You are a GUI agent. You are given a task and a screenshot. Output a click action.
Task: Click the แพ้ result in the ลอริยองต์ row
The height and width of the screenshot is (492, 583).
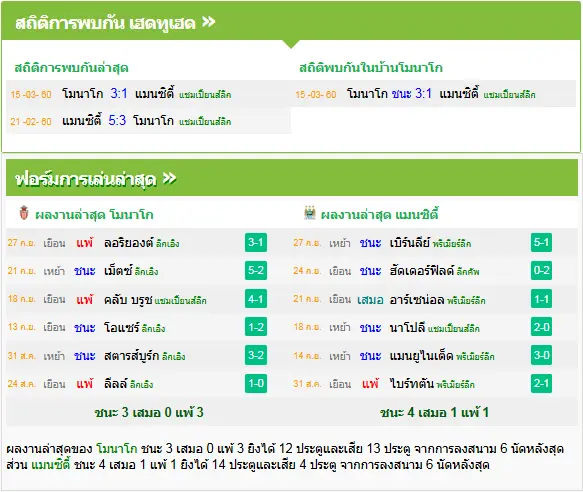[x=85, y=243]
